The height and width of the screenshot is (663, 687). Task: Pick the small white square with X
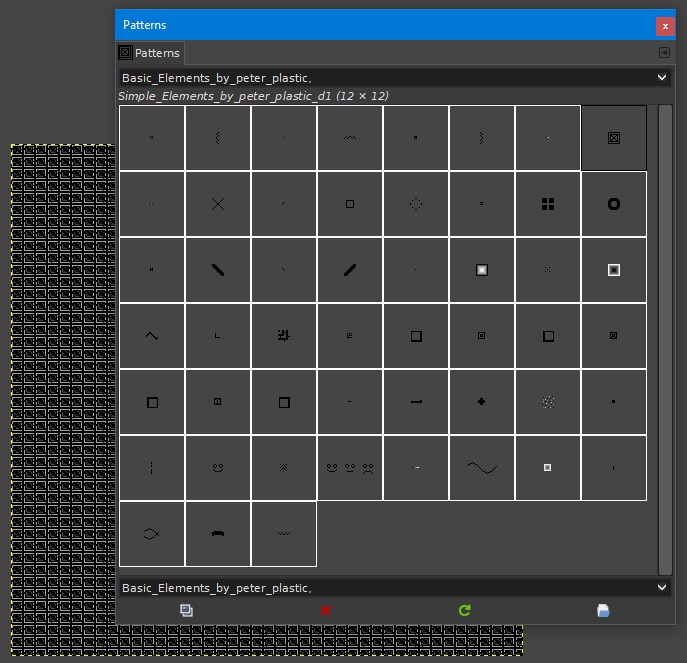[x=548, y=468]
